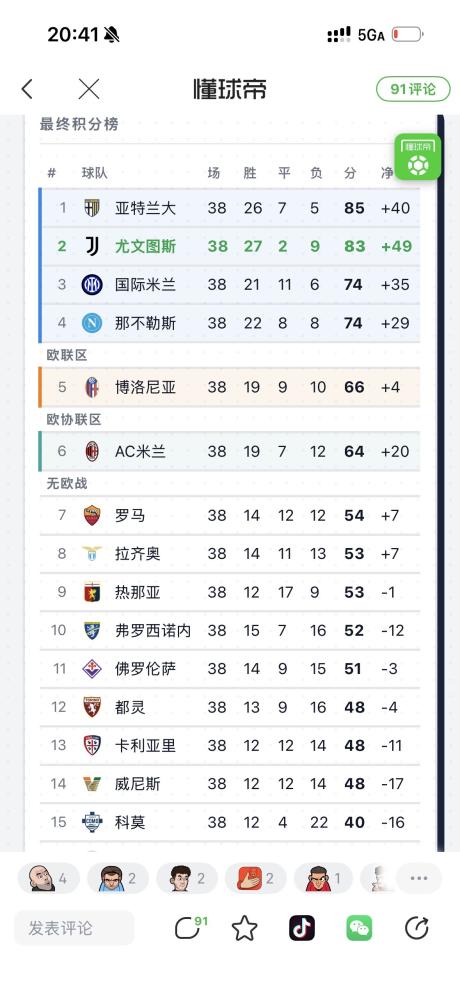
Task: Tap the green floating football icon
Action: 417,157
